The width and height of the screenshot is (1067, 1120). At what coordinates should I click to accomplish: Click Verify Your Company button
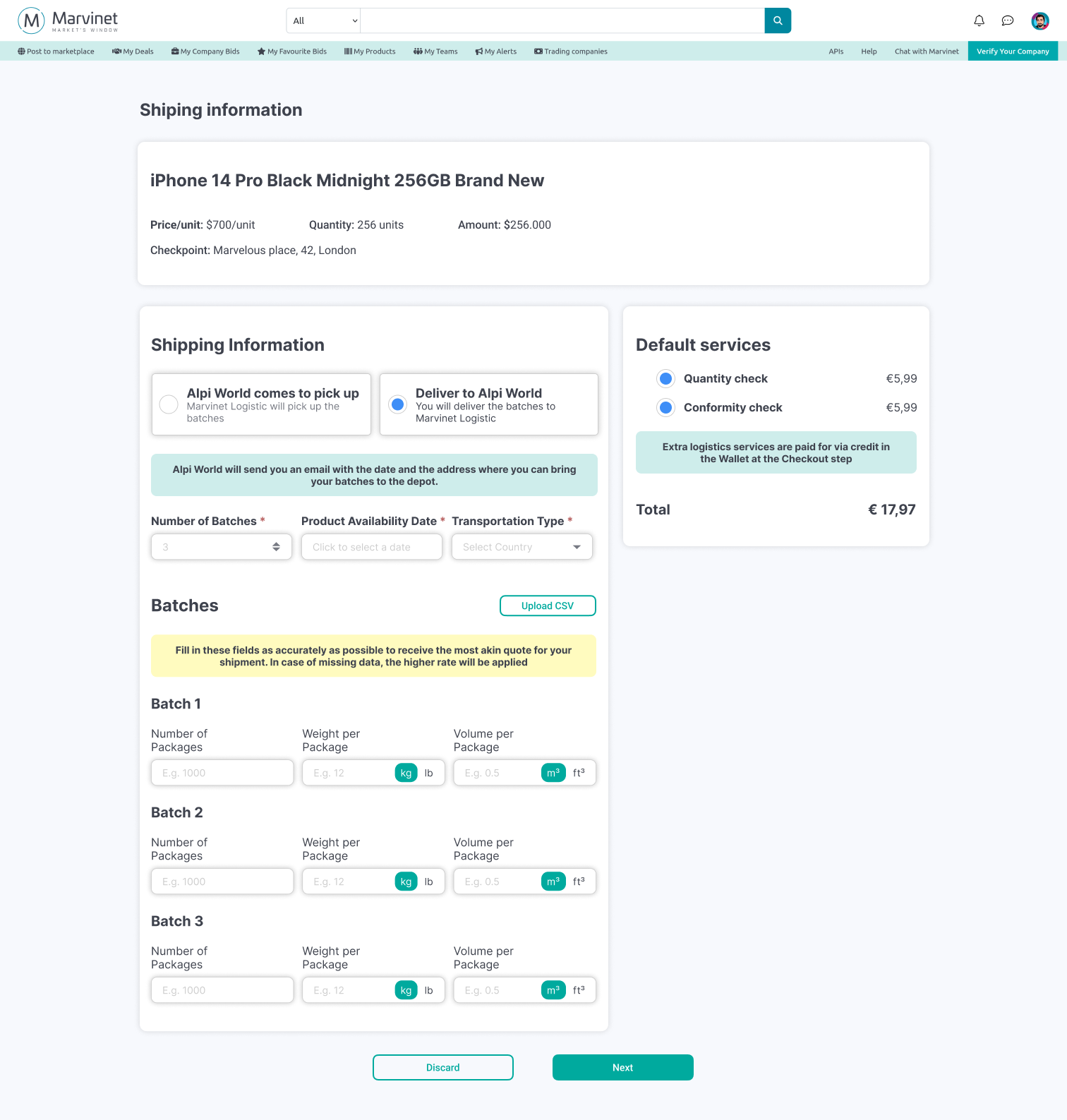click(1013, 52)
